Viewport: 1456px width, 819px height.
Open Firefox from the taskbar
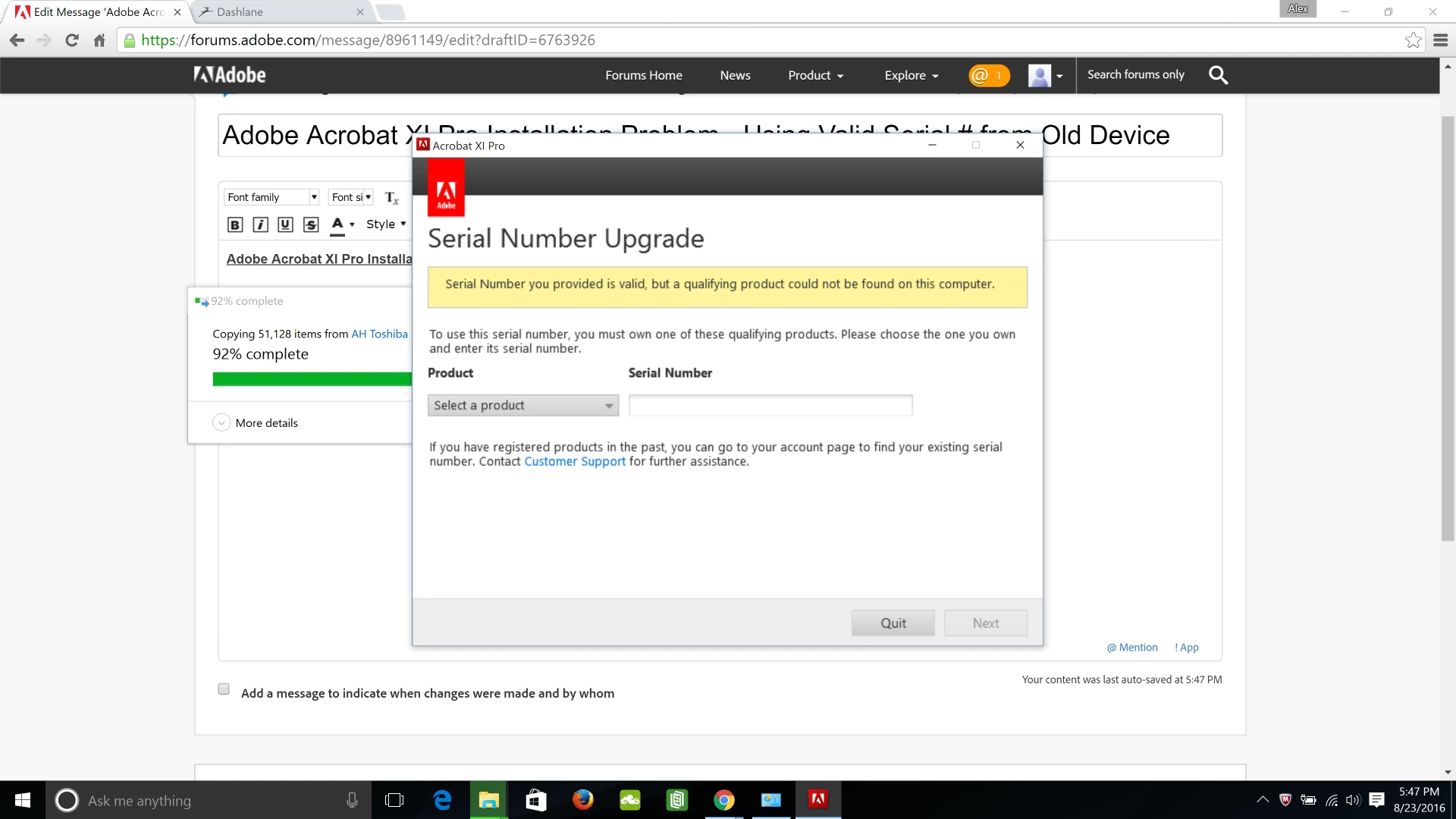point(582,800)
